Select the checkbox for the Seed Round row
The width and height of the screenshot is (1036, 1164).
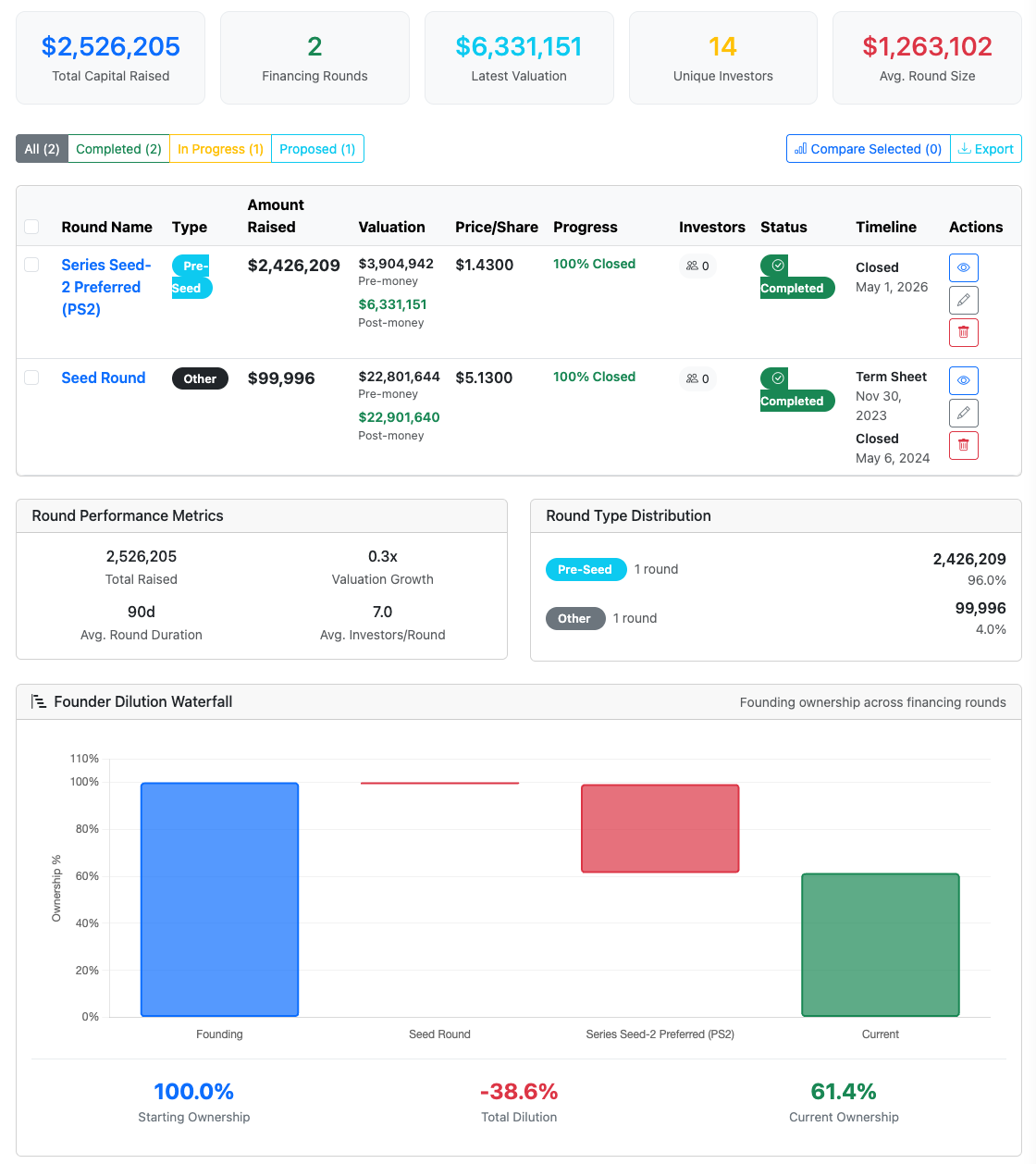click(x=31, y=378)
